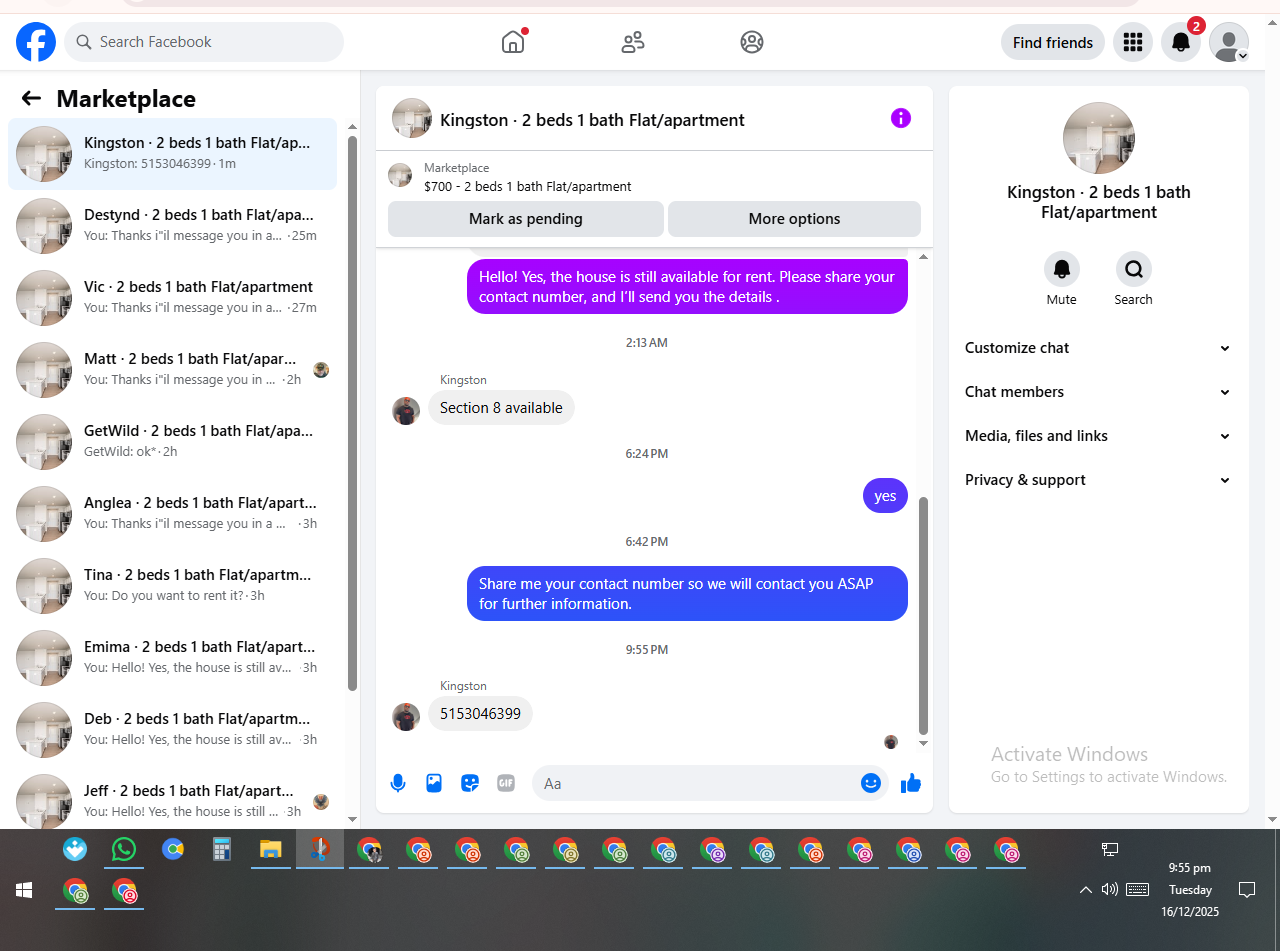This screenshot has width=1280, height=951.
Task: Open the emoji picker in message box
Action: [x=870, y=783]
